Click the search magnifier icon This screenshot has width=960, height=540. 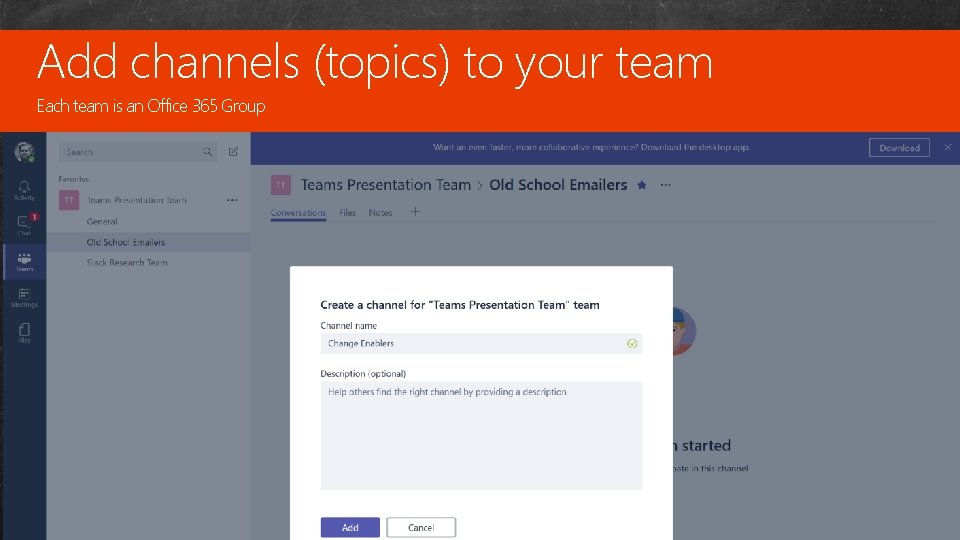click(208, 152)
